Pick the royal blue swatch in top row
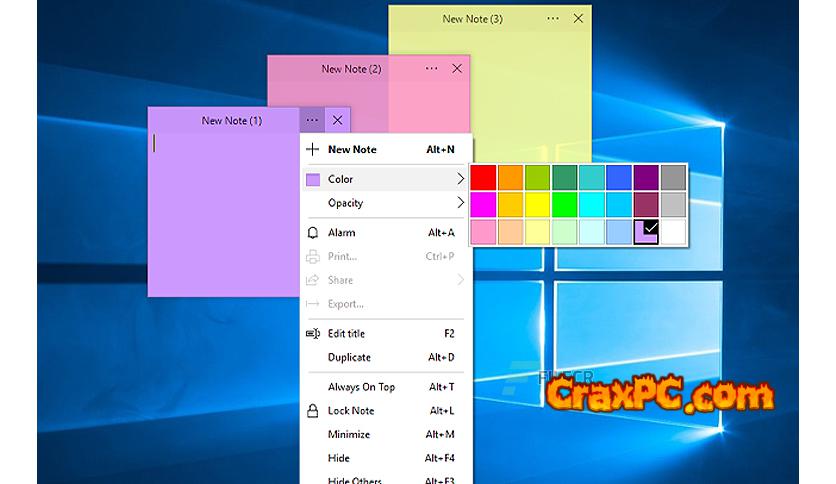836x484 pixels. tap(619, 178)
